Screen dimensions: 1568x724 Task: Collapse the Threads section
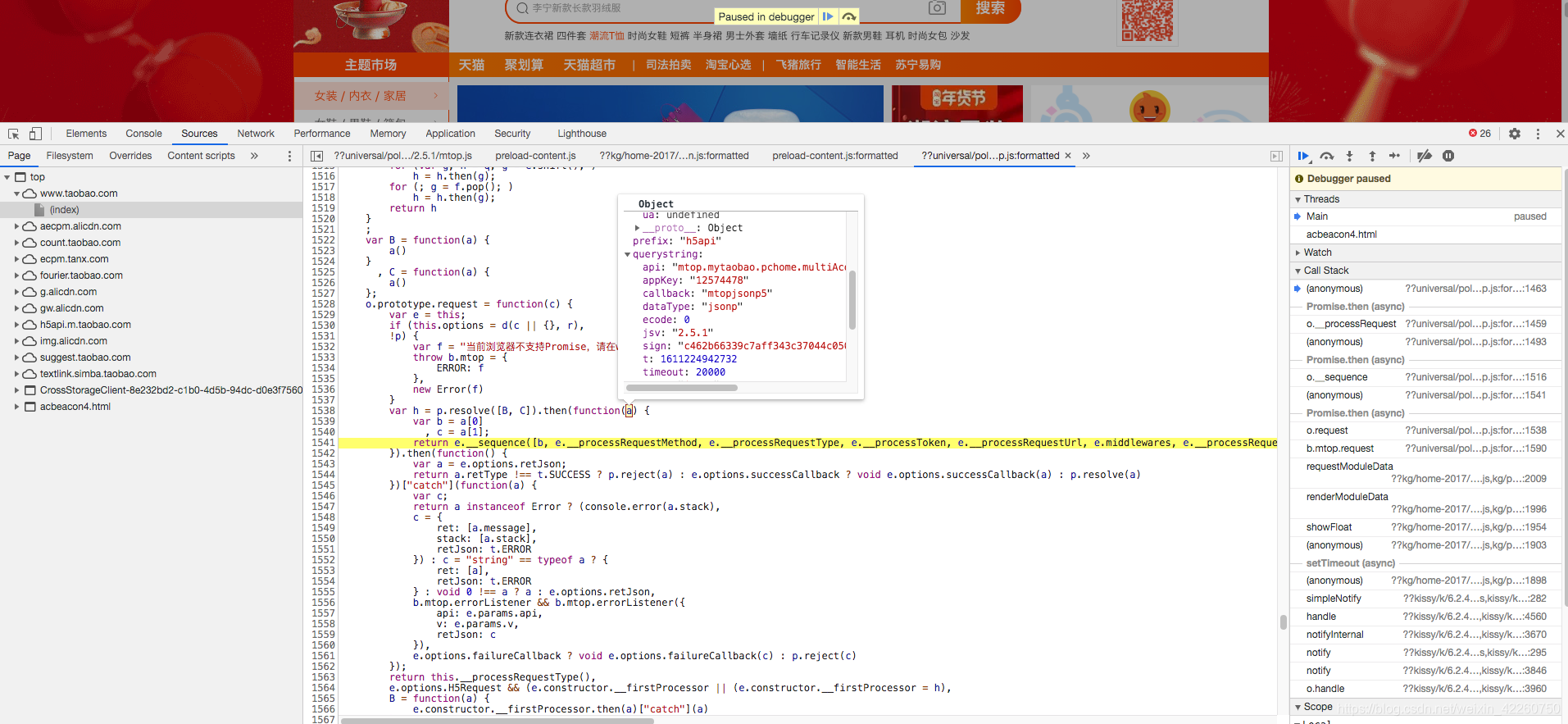[1298, 199]
